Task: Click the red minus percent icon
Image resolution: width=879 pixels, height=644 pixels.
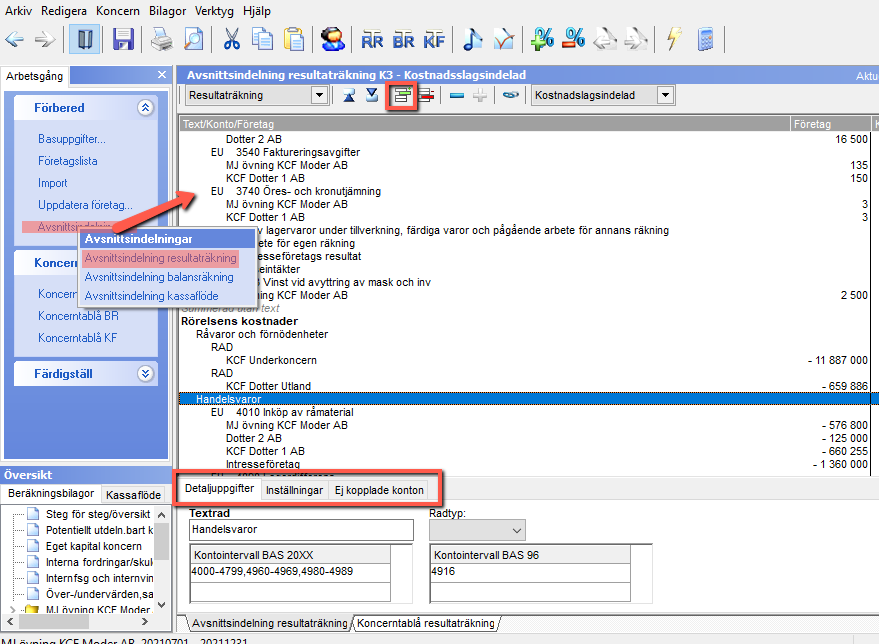Action: (574, 39)
